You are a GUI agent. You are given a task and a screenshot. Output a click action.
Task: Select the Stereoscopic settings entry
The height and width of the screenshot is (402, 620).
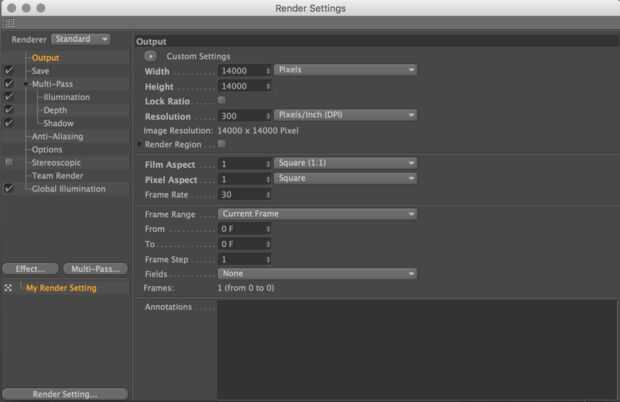(x=56, y=163)
